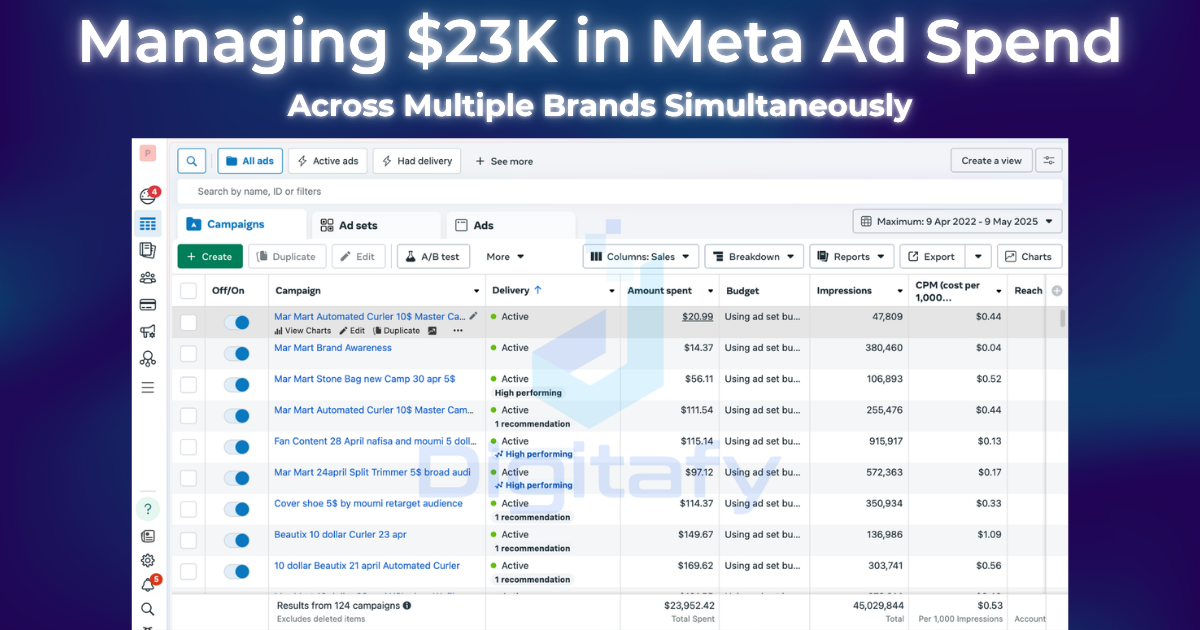Turn off the Mar Mart Brand Awareness toggle
The width and height of the screenshot is (1200, 630).
coord(237,354)
